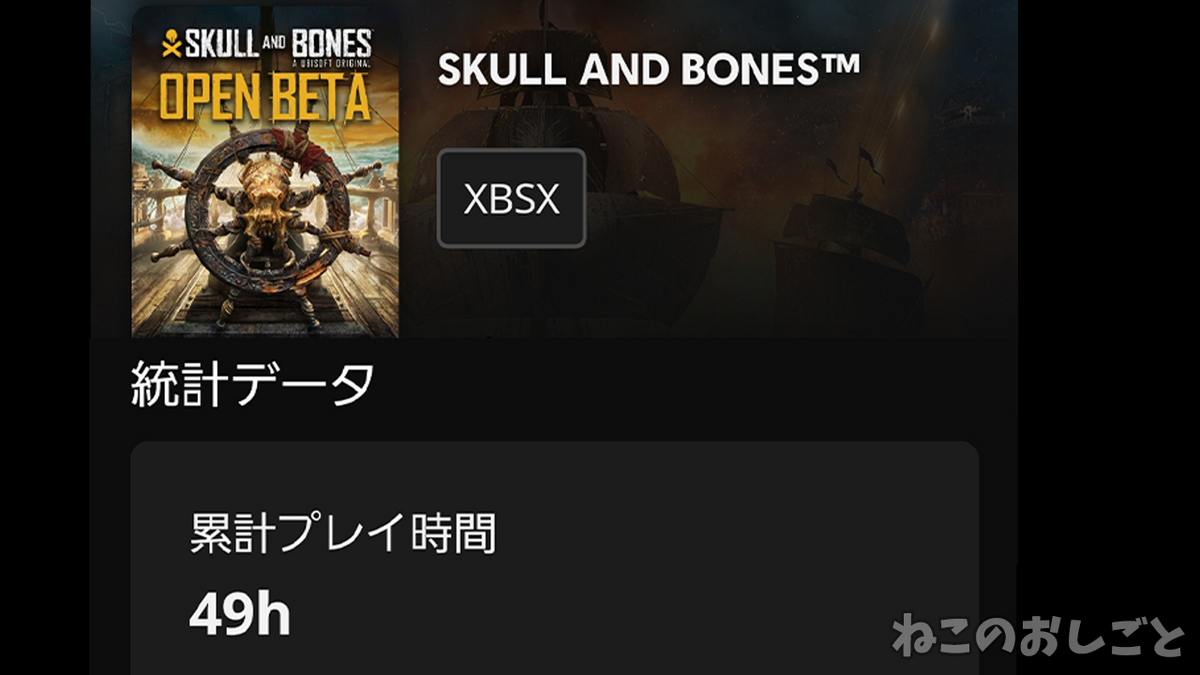Click the statistics card panel

point(555,558)
